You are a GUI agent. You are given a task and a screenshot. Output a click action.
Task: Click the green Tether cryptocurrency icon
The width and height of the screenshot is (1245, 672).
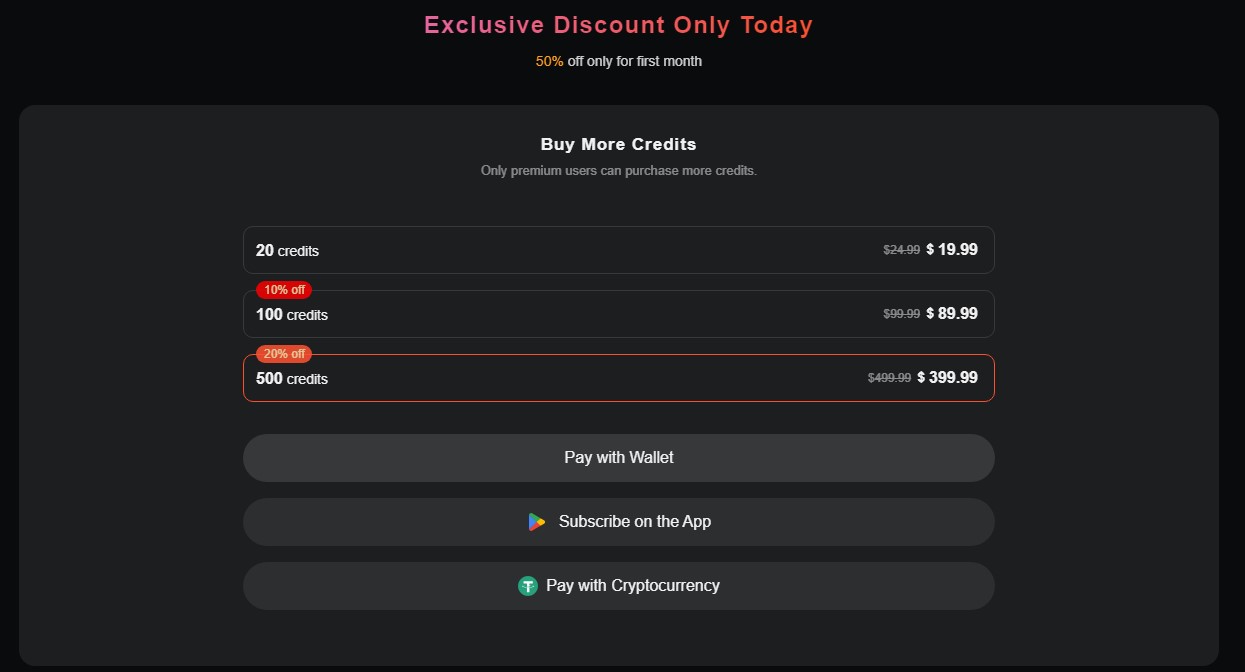click(528, 586)
